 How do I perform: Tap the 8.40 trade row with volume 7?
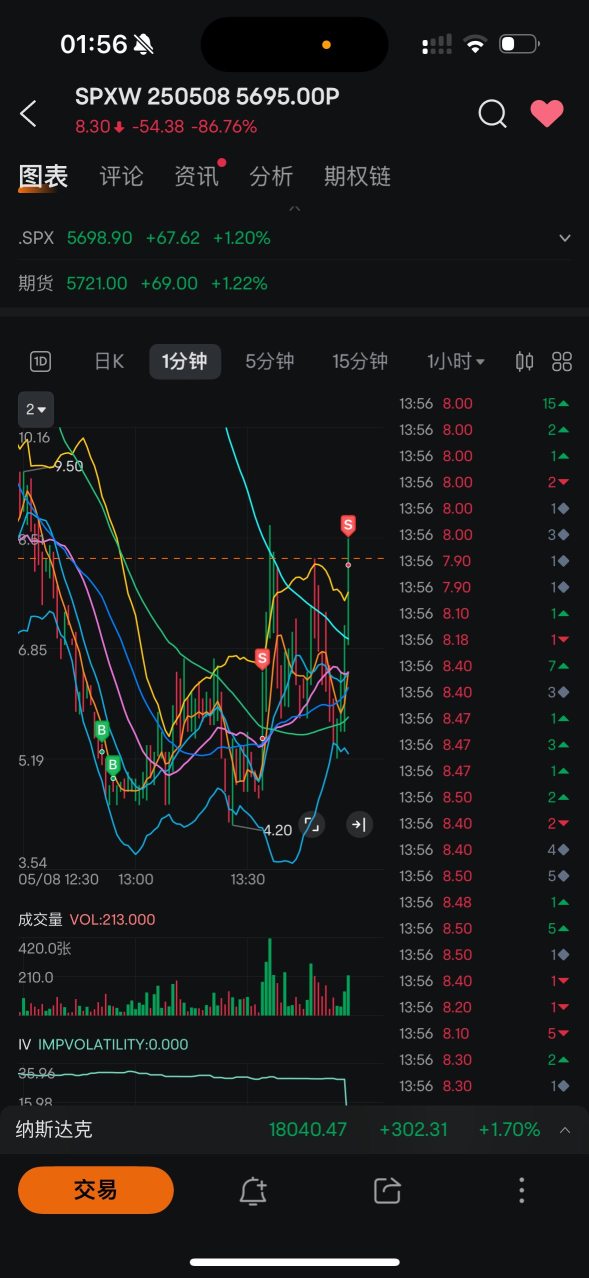(x=485, y=666)
